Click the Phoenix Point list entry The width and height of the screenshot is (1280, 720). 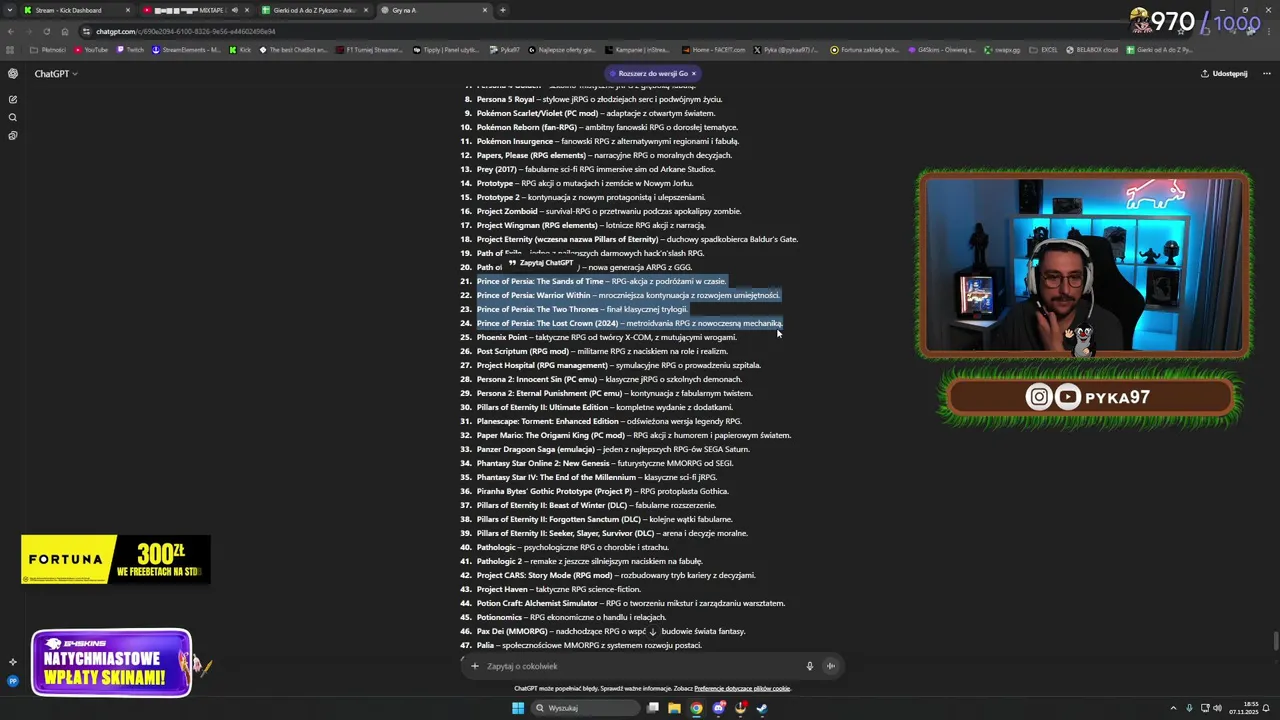[x=606, y=337]
